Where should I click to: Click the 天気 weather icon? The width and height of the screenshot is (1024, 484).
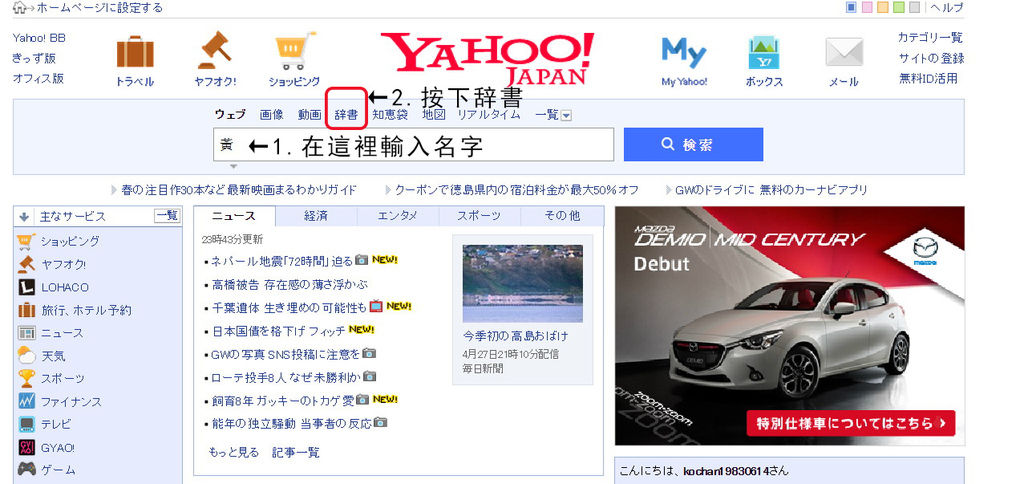(x=26, y=356)
